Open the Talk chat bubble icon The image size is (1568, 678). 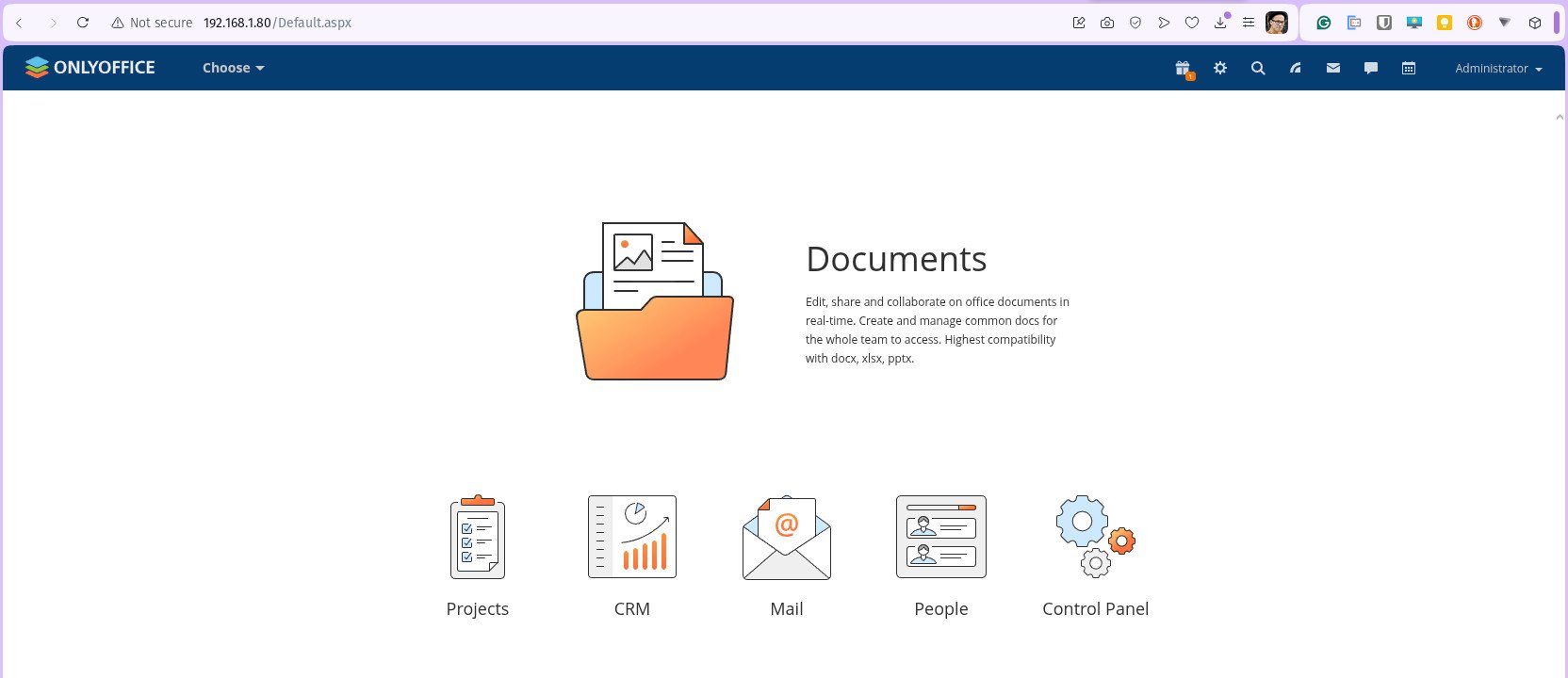click(x=1371, y=68)
